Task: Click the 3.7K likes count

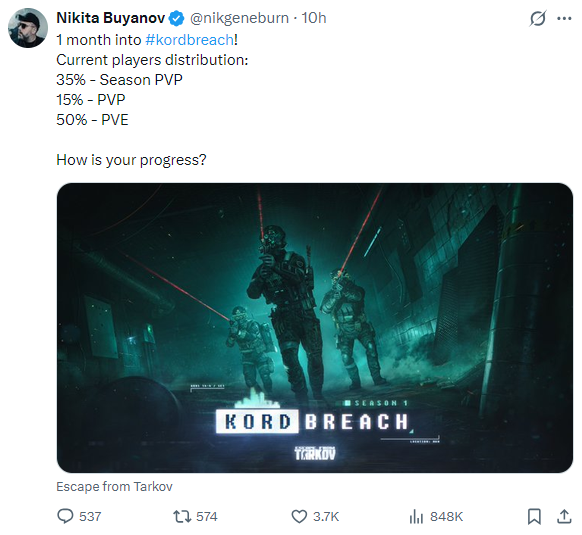Action: point(326,516)
